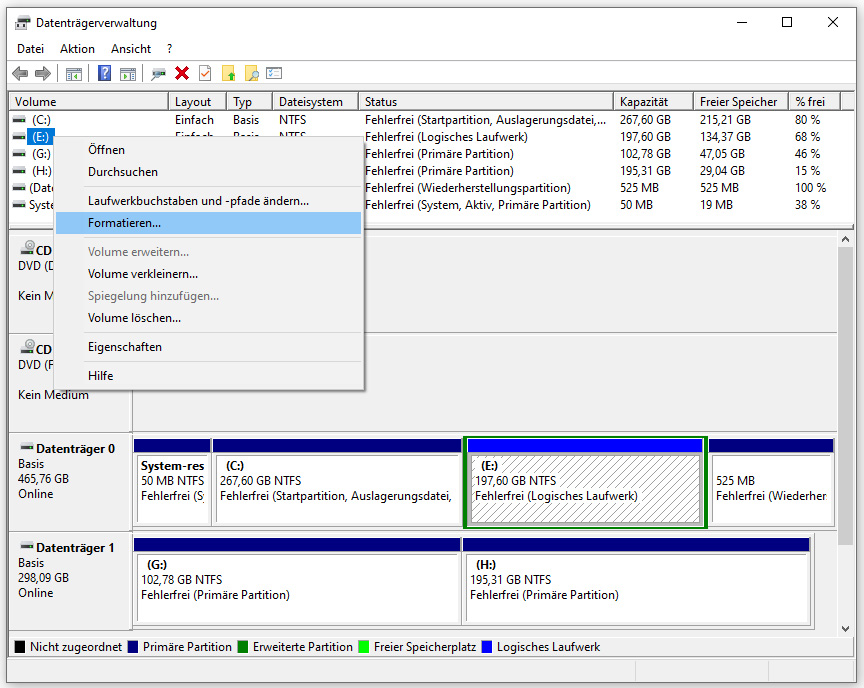The height and width of the screenshot is (688, 864).
Task: Click the checkmark document toolbar icon
Action: tap(205, 73)
